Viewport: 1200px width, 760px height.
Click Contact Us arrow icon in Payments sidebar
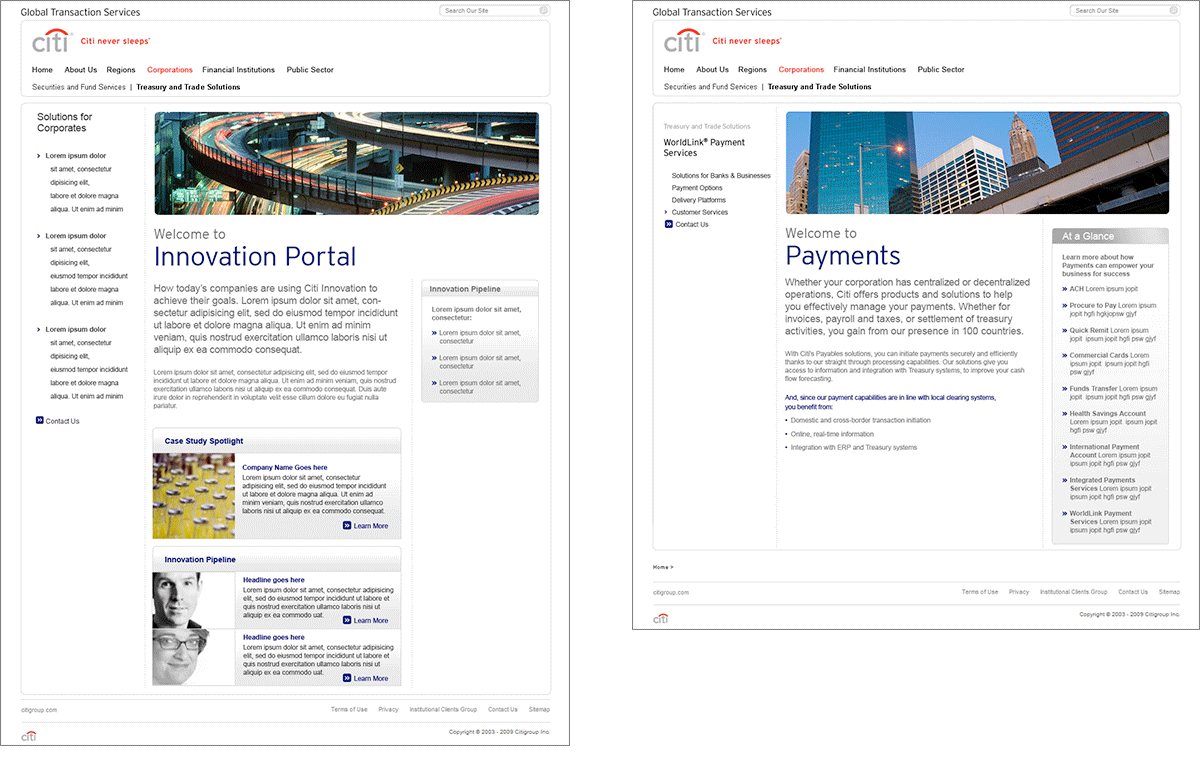[x=669, y=224]
